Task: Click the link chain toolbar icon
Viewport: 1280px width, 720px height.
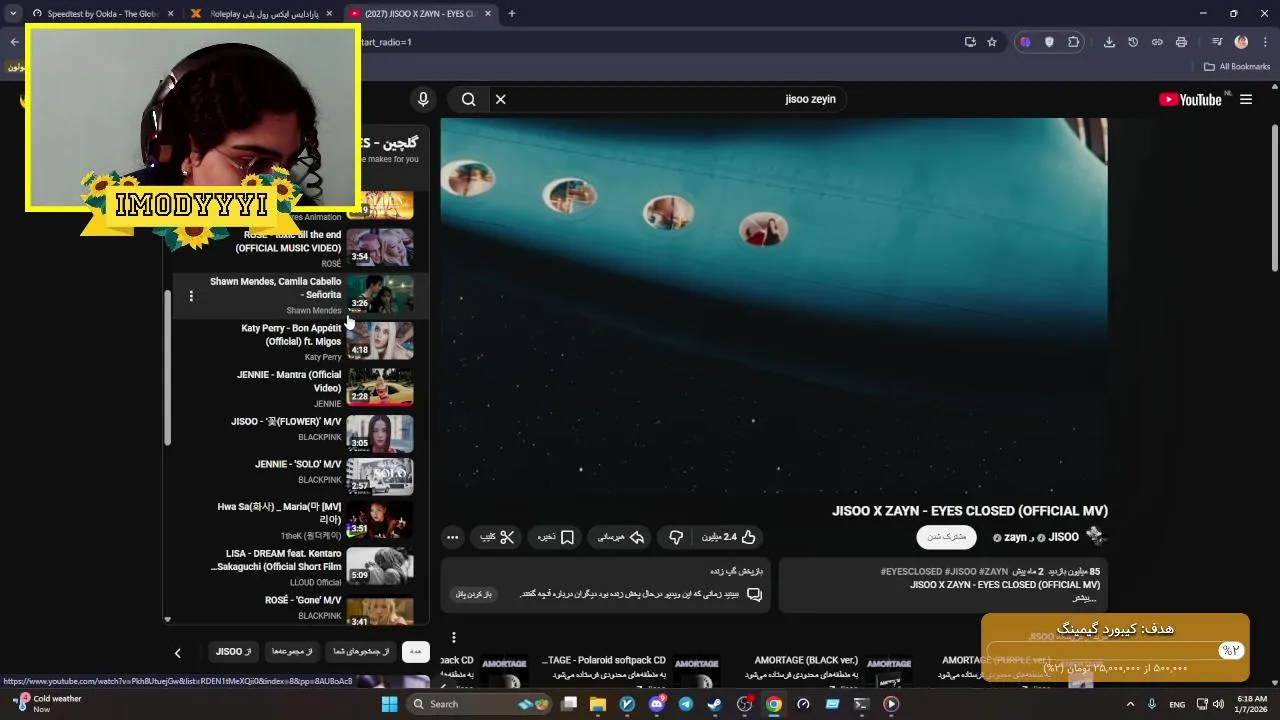Action: point(1157,42)
